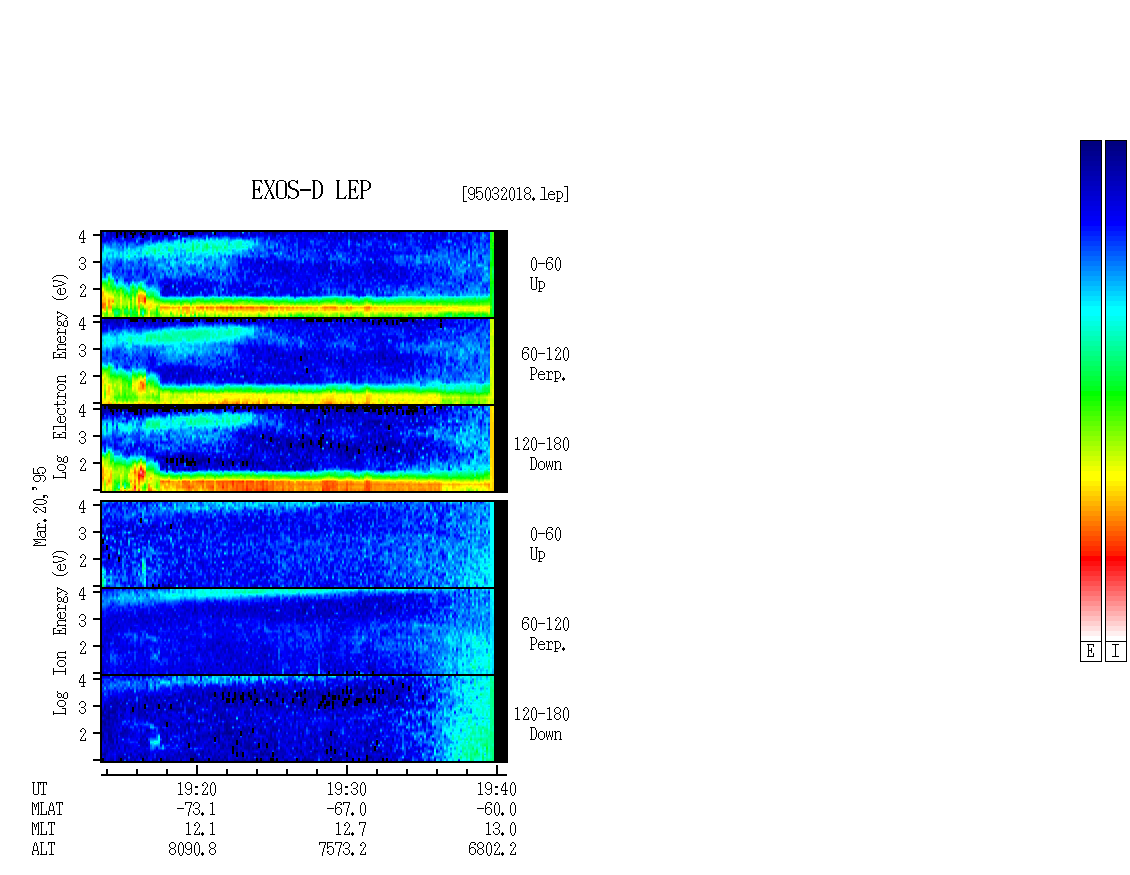Click the MLAT value -60.0
Viewport: 1130px width, 875px height.
(x=497, y=809)
